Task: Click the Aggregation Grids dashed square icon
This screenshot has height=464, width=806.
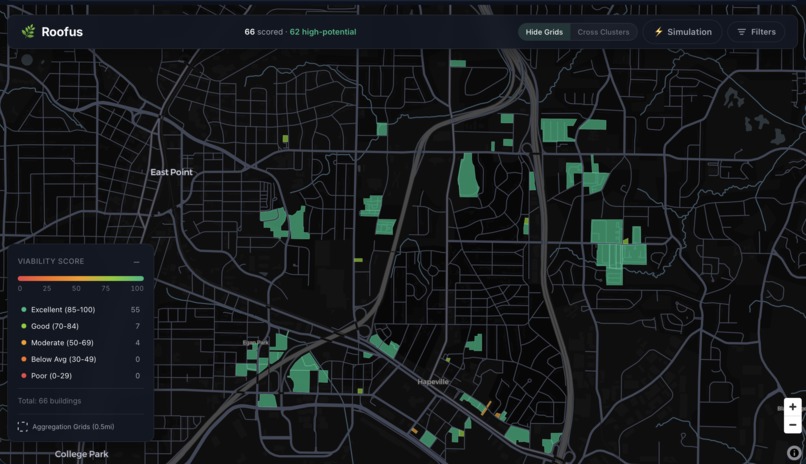Action: pyautogui.click(x=23, y=426)
